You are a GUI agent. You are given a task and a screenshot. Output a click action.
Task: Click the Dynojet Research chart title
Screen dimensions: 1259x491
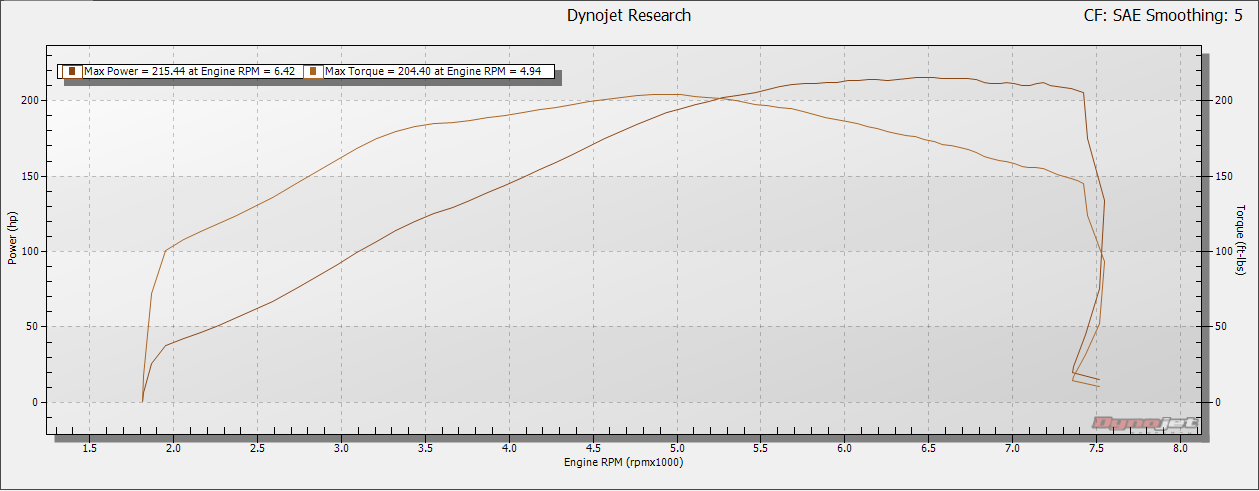point(629,15)
